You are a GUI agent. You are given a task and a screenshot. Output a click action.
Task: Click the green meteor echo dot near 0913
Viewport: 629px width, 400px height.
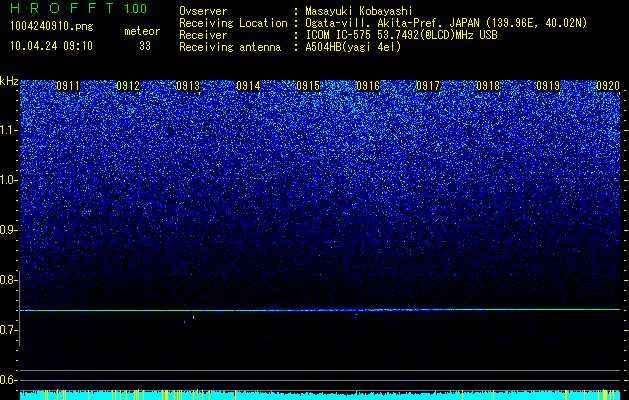point(193,317)
